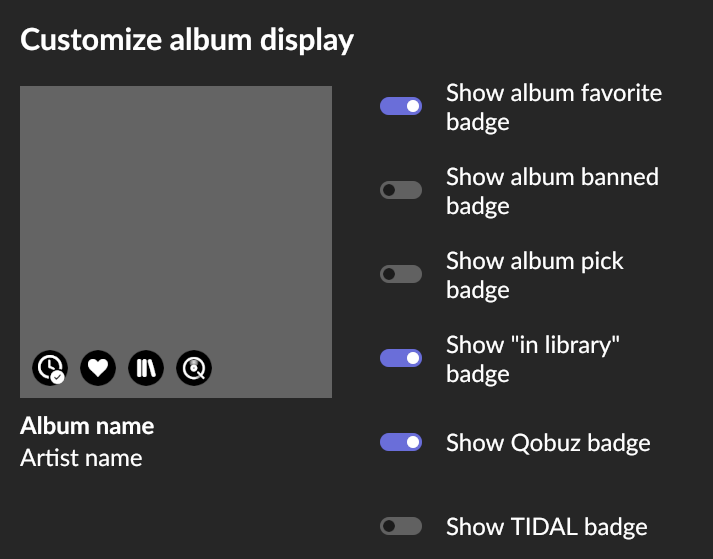Click the Qobuz badge icon on album art
Image resolution: width=713 pixels, height=559 pixels.
click(194, 368)
